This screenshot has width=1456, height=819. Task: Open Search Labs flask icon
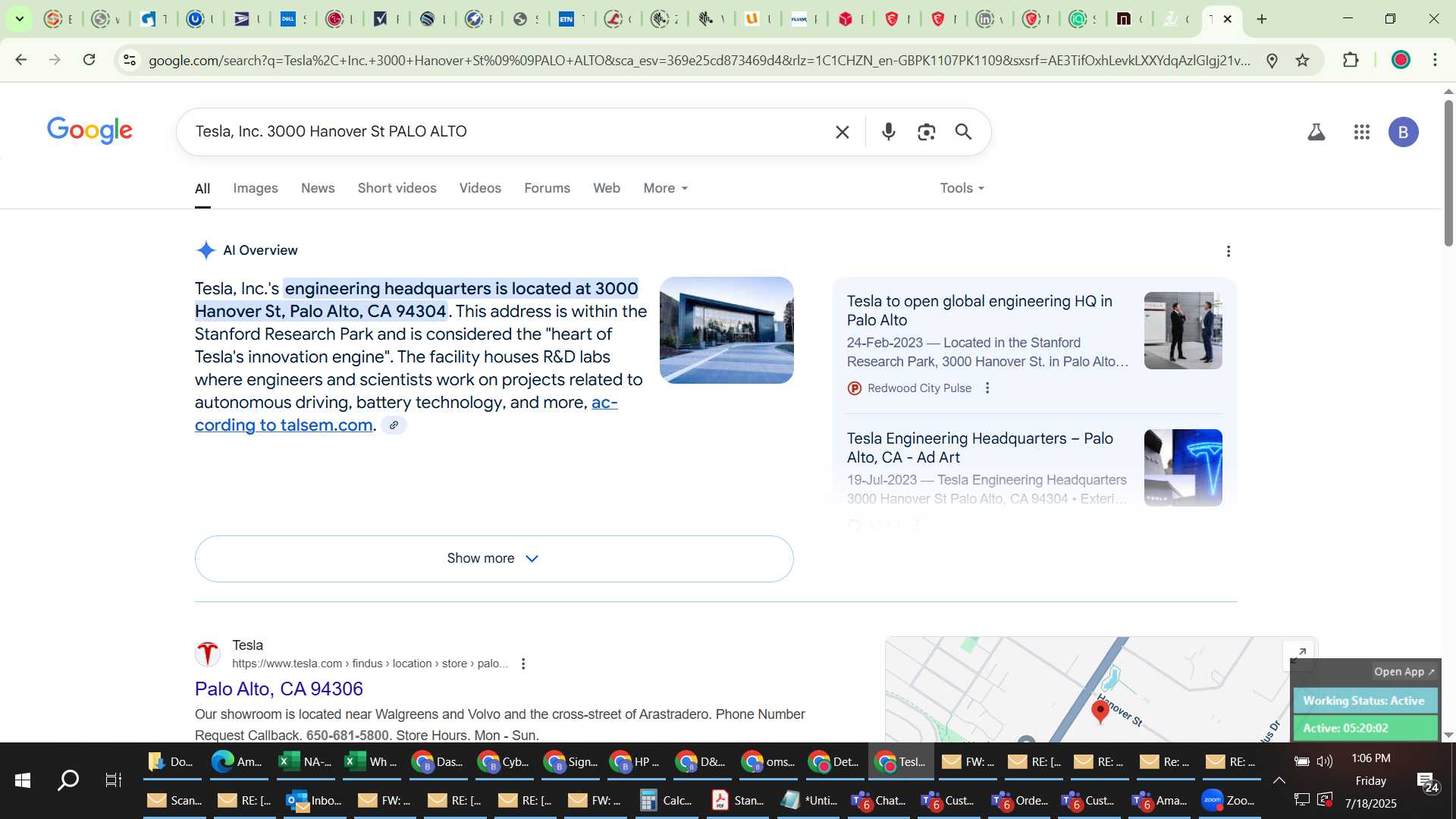(1316, 132)
